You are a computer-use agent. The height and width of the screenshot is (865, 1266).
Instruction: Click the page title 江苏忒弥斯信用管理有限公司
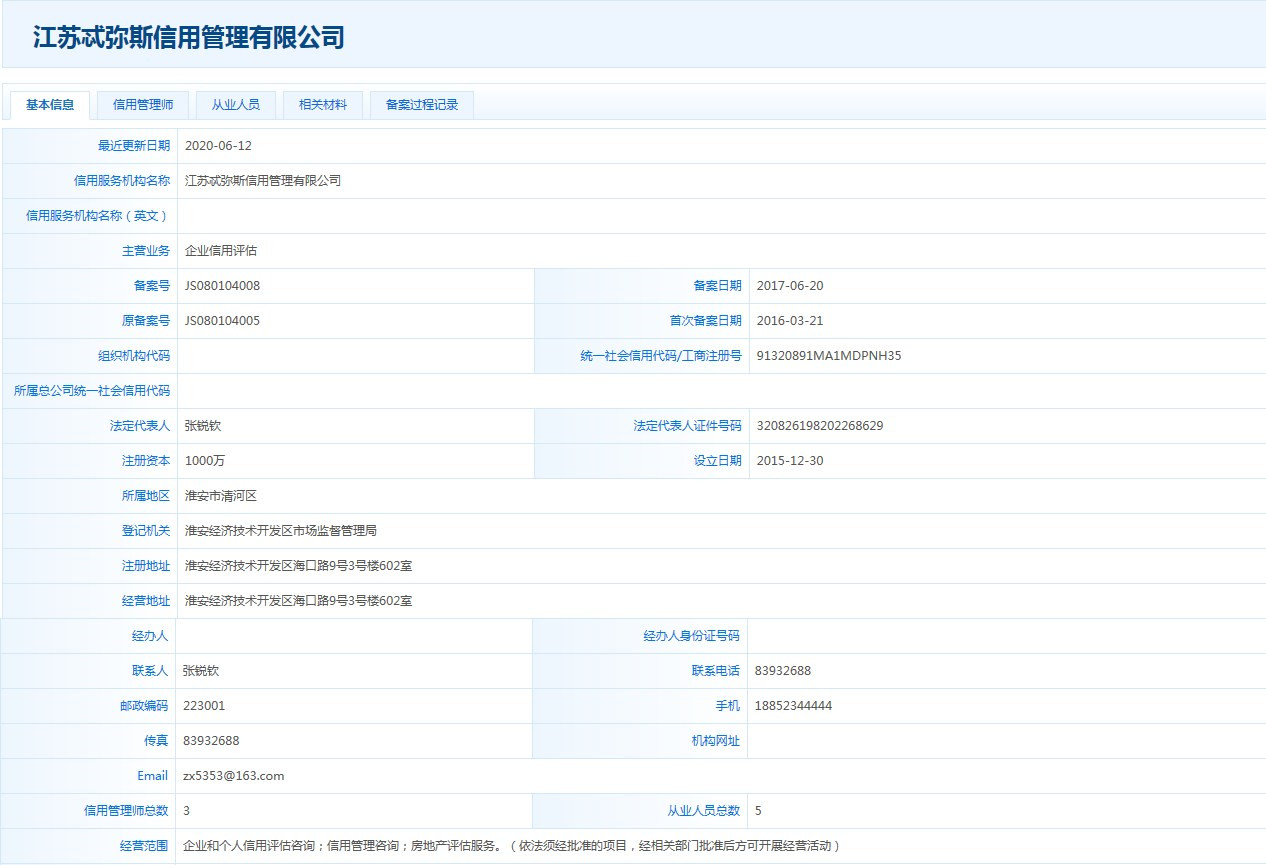pos(189,38)
